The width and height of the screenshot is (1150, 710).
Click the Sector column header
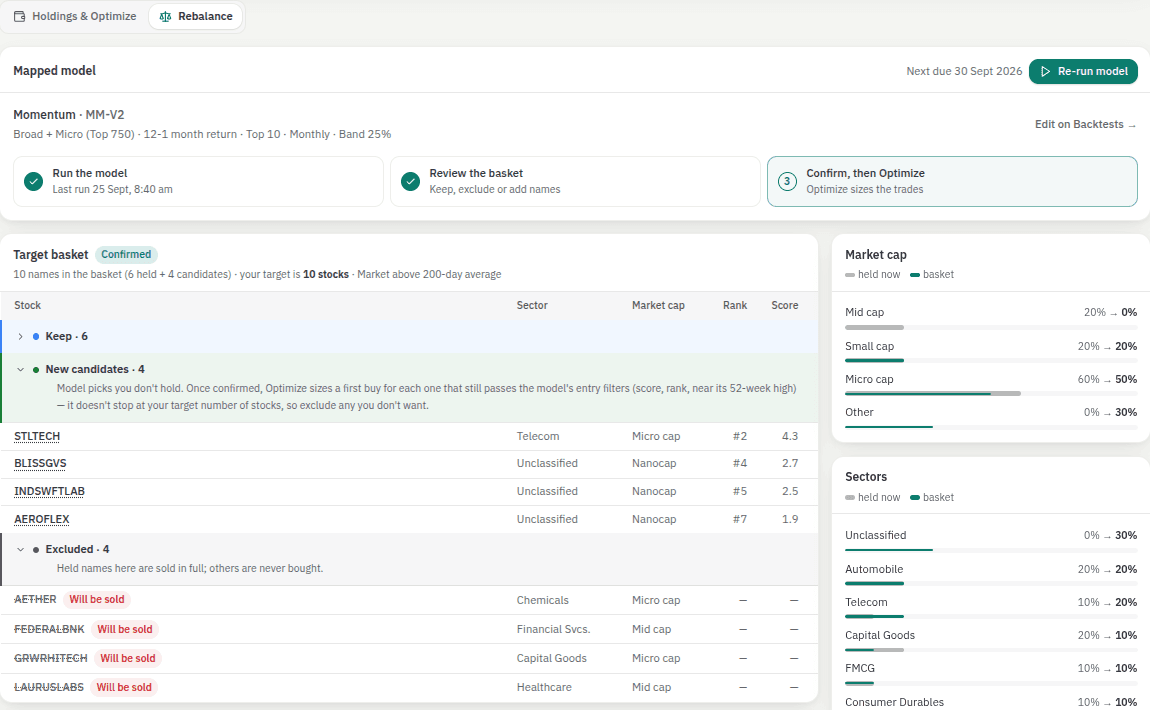(x=532, y=305)
